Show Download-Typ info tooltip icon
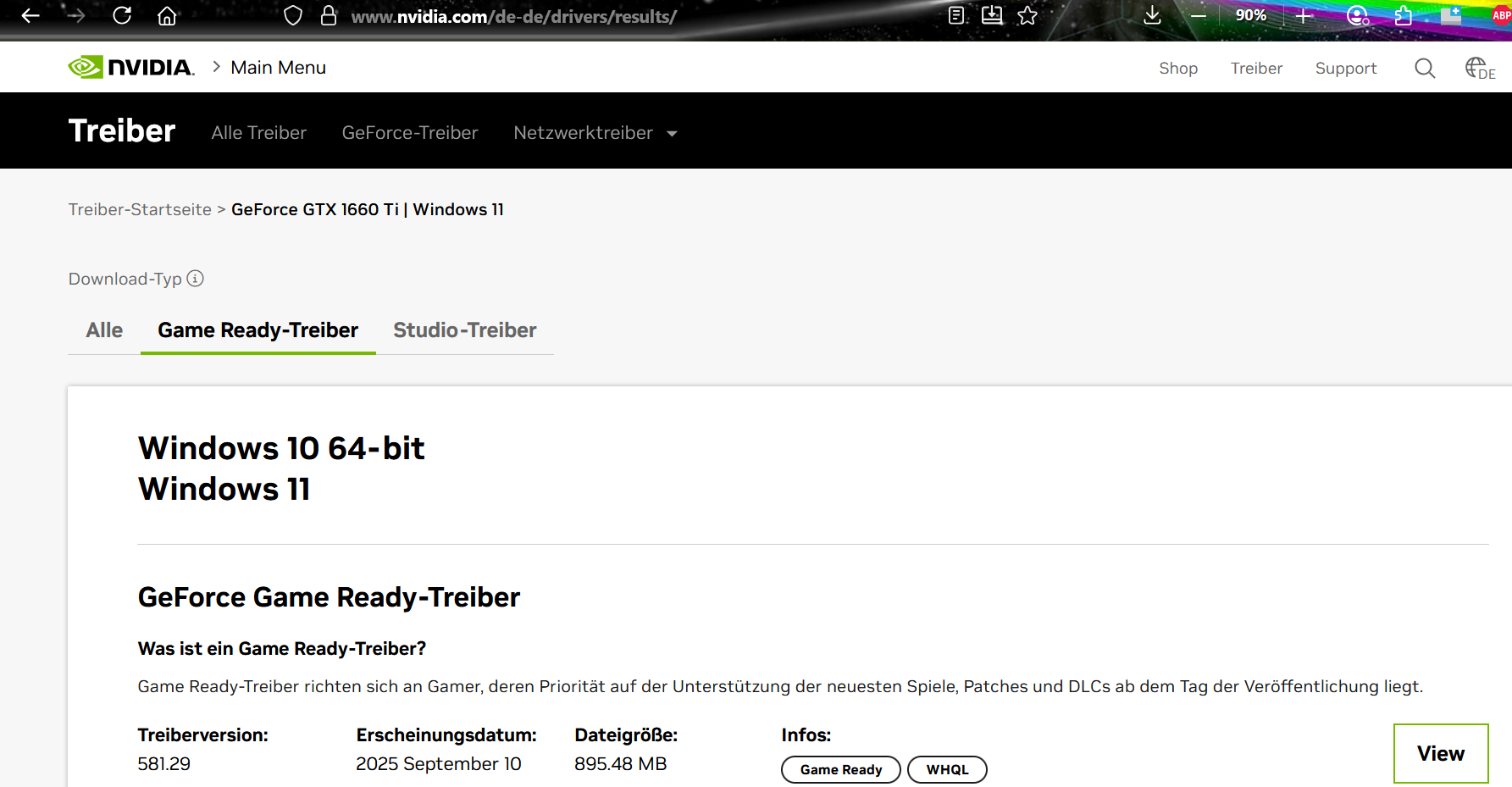This screenshot has width=1512, height=787. pos(196,279)
